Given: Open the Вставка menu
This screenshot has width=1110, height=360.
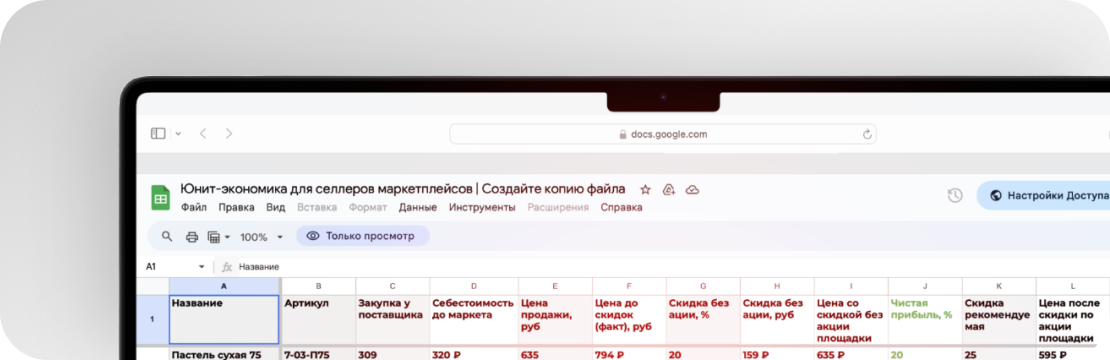Looking at the screenshot, I should [x=317, y=207].
